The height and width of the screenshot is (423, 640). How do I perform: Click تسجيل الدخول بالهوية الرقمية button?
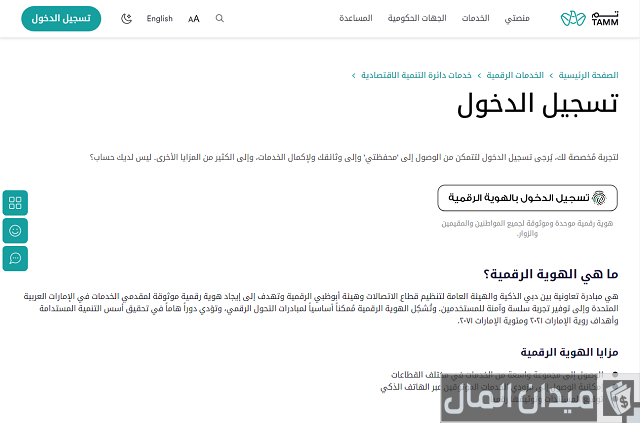527,198
